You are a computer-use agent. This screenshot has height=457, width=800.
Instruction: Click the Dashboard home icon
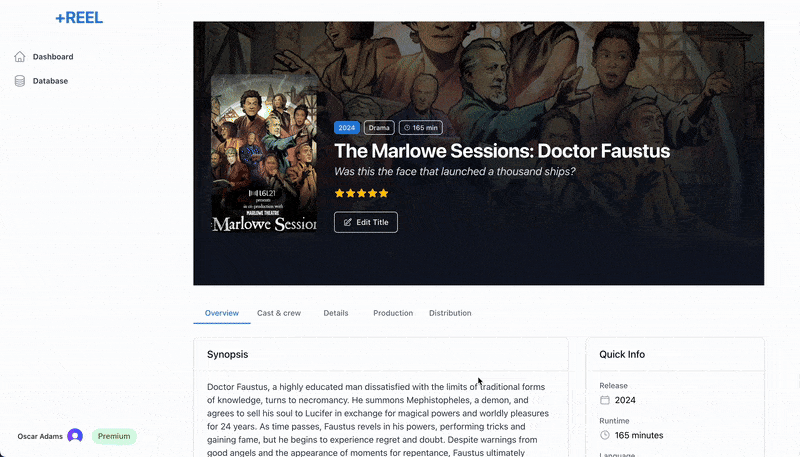(x=20, y=57)
